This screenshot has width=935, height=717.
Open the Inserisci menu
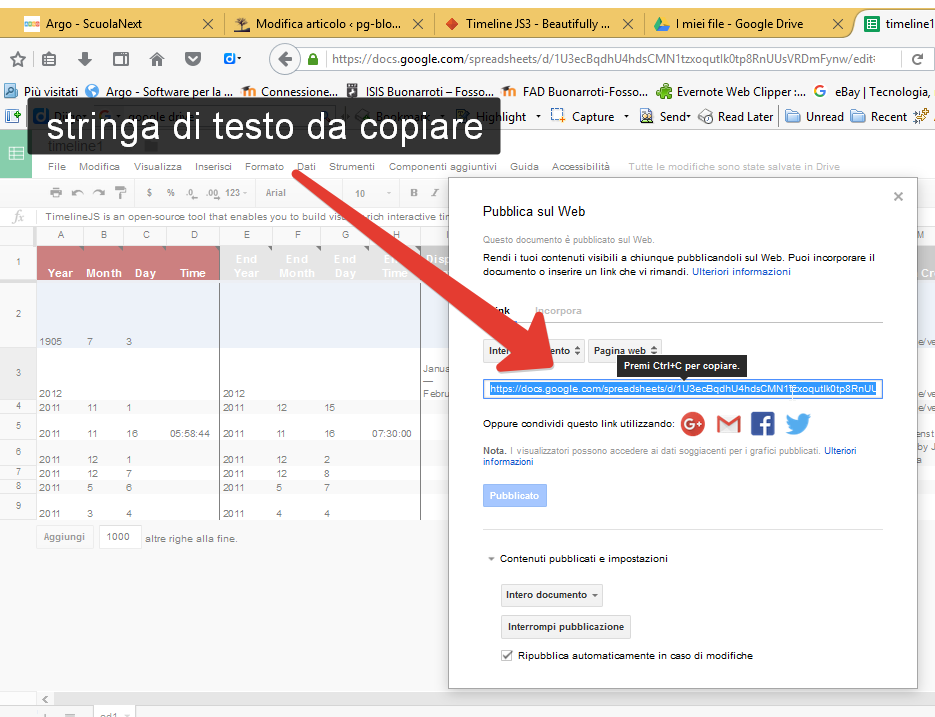tap(213, 166)
